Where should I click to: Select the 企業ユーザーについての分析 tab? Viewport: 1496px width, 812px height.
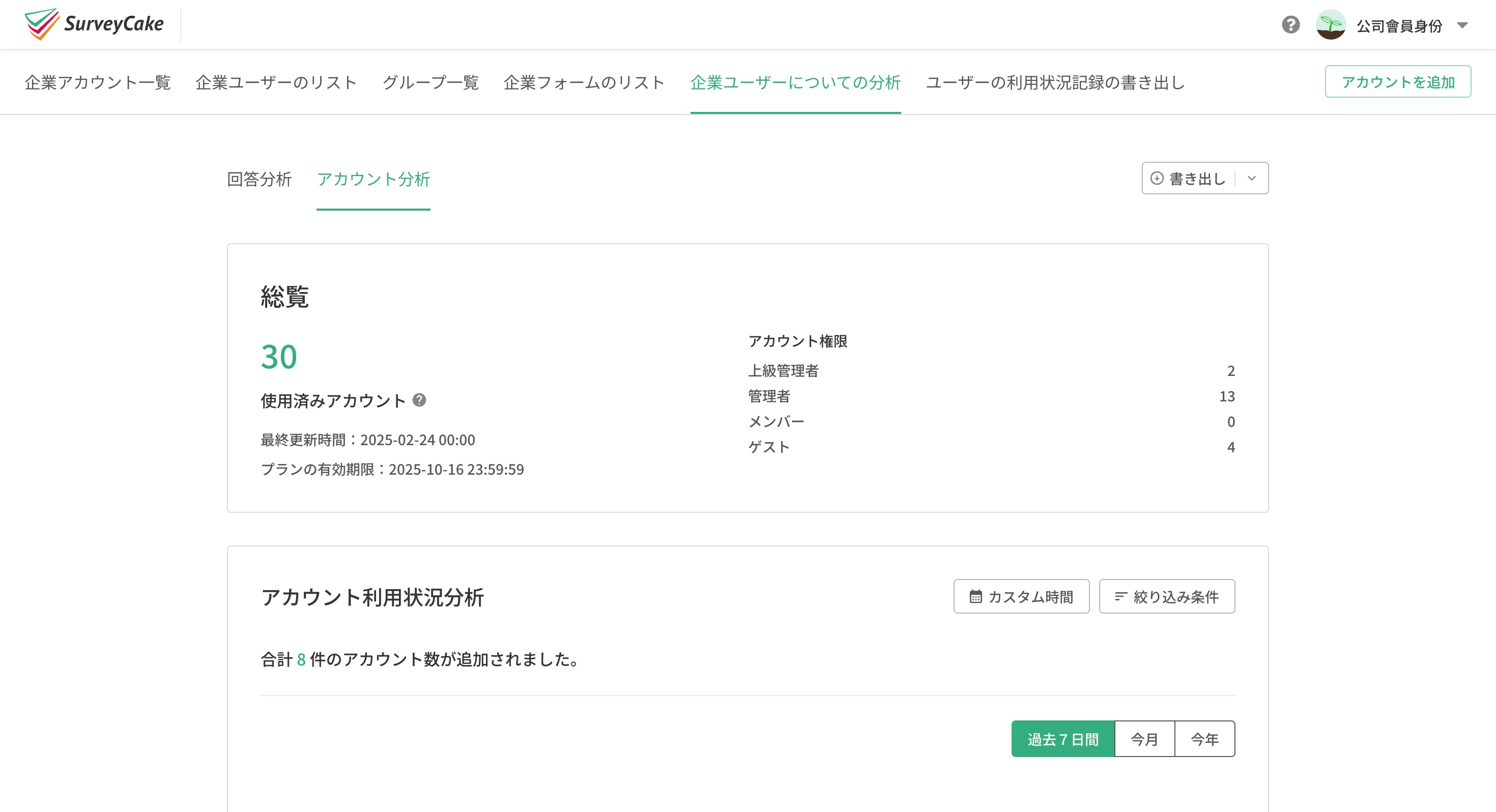pos(796,82)
